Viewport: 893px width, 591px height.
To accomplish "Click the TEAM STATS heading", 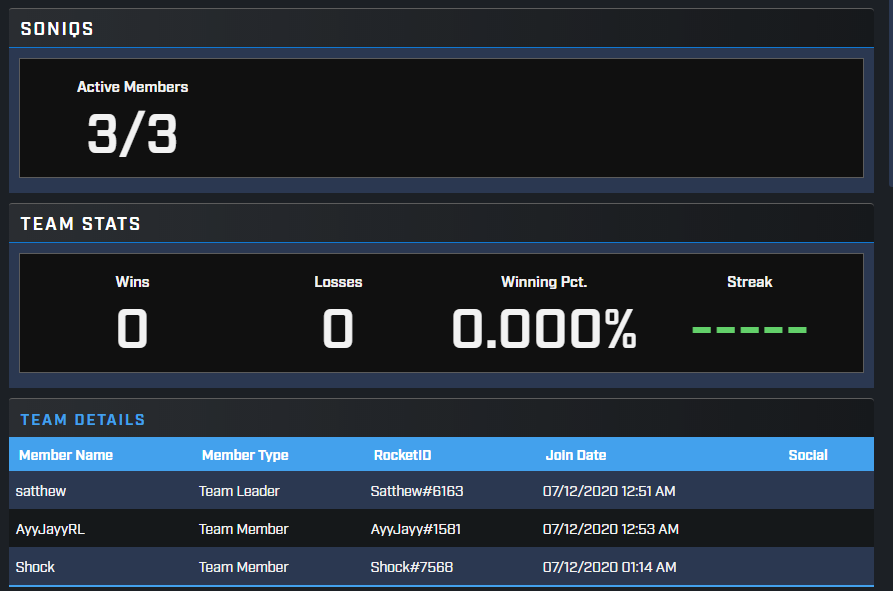I will [x=80, y=224].
